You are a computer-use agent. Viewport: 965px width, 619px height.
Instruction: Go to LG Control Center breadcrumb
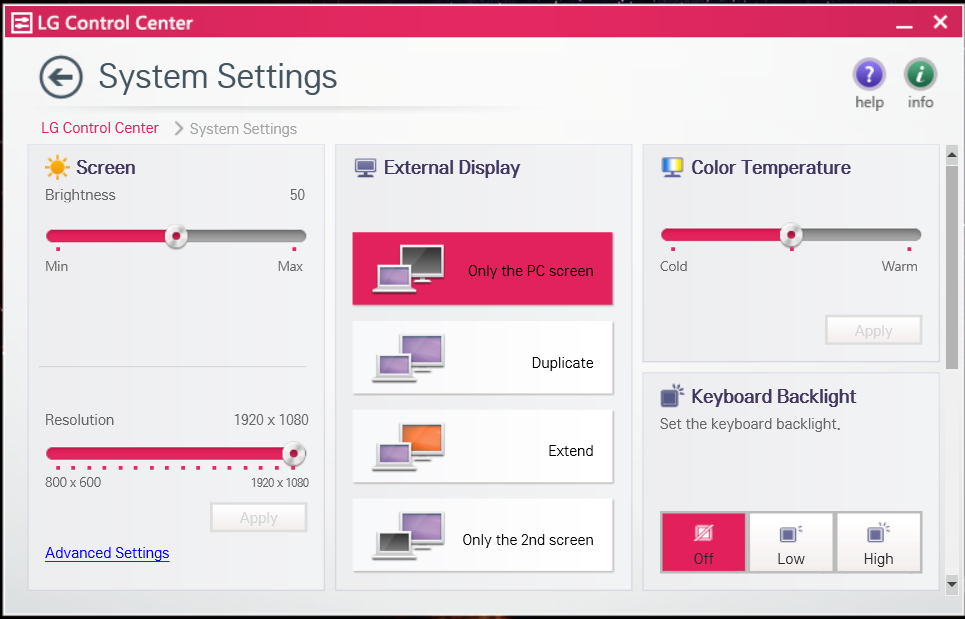pos(100,128)
